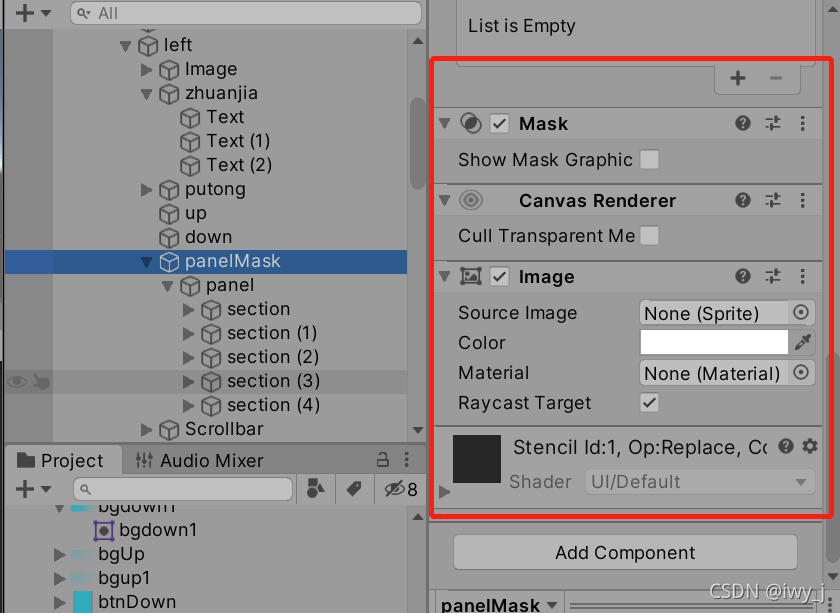840x613 pixels.
Task: Open the Image component three-dot menu
Action: point(801,276)
